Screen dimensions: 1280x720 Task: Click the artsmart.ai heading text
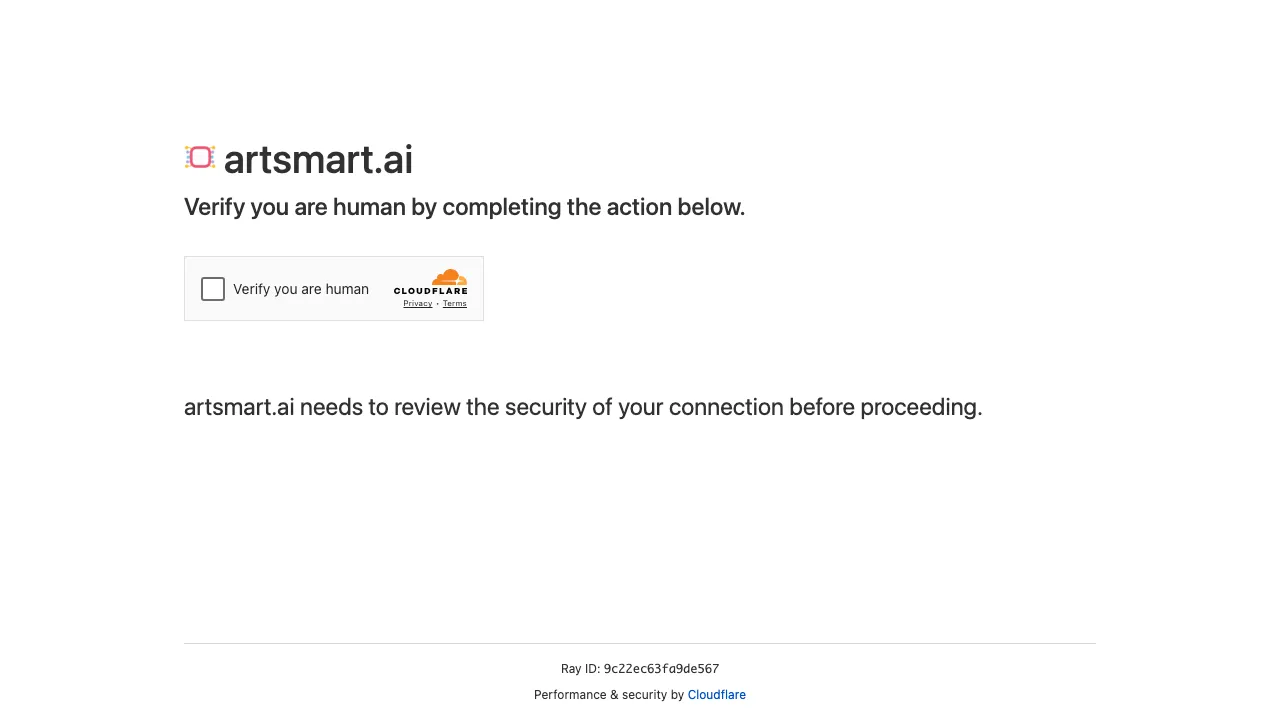pos(318,160)
